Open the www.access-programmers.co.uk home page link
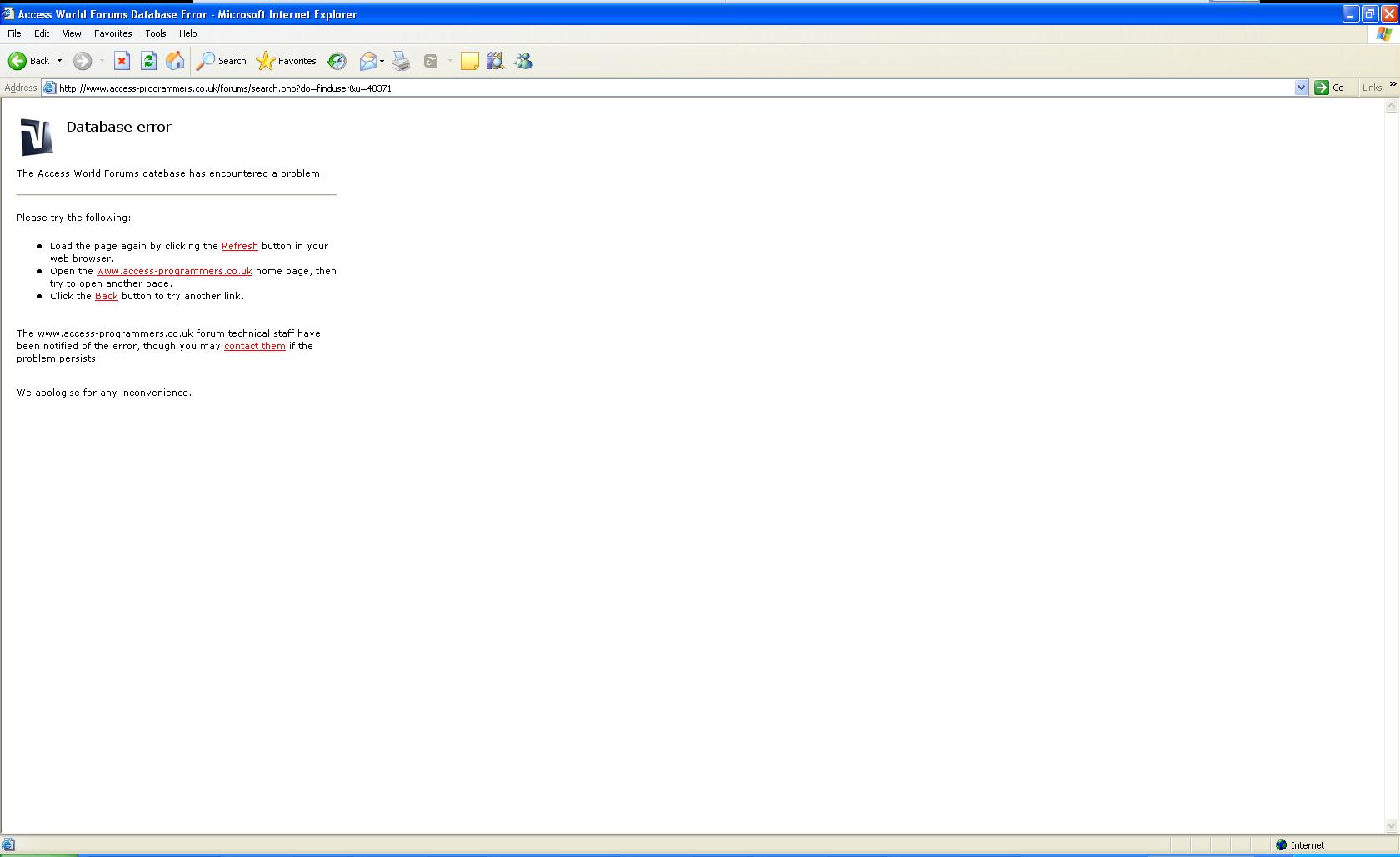The height and width of the screenshot is (857, 1400). (174, 271)
